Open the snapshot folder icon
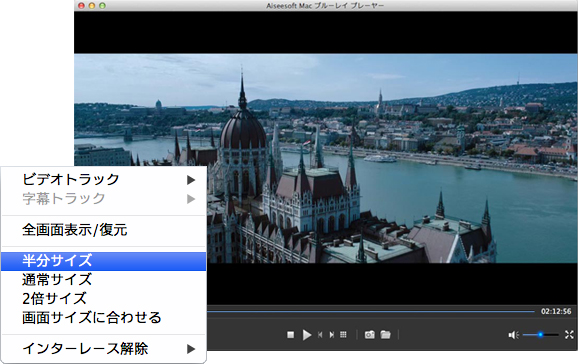The height and width of the screenshot is (364, 578). [x=386, y=334]
